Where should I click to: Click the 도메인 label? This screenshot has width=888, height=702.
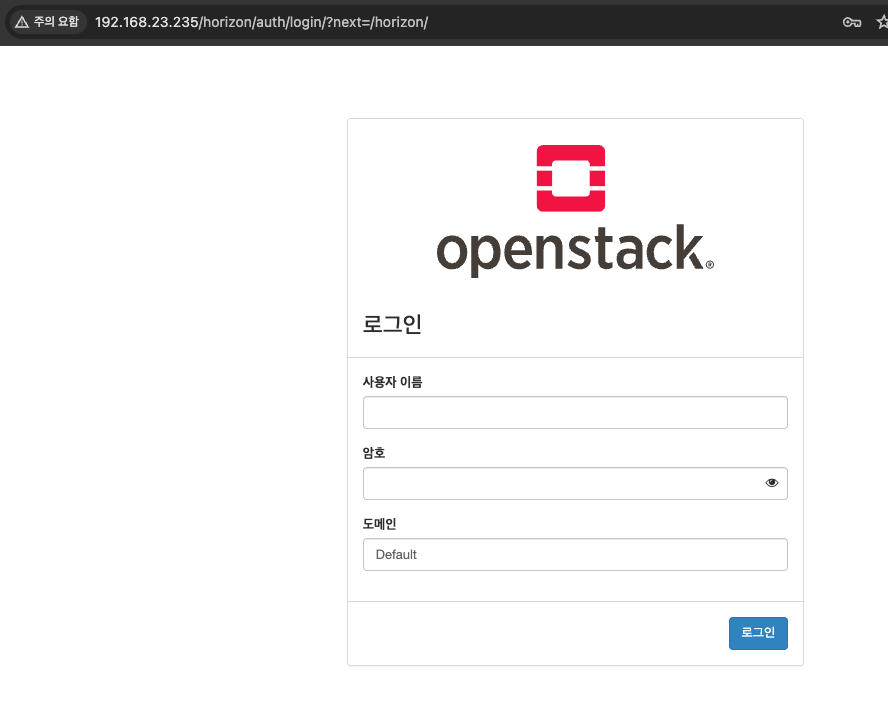(x=379, y=524)
